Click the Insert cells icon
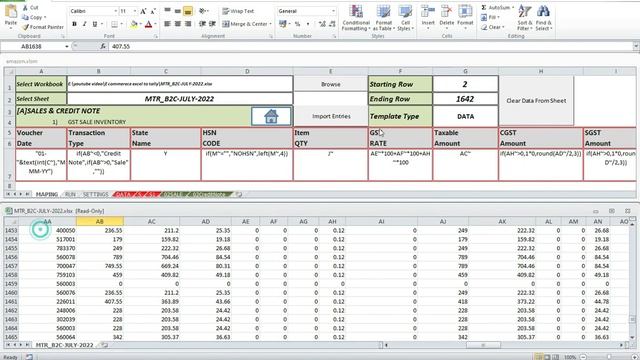Screen dimensions: 640x360 point(428,12)
